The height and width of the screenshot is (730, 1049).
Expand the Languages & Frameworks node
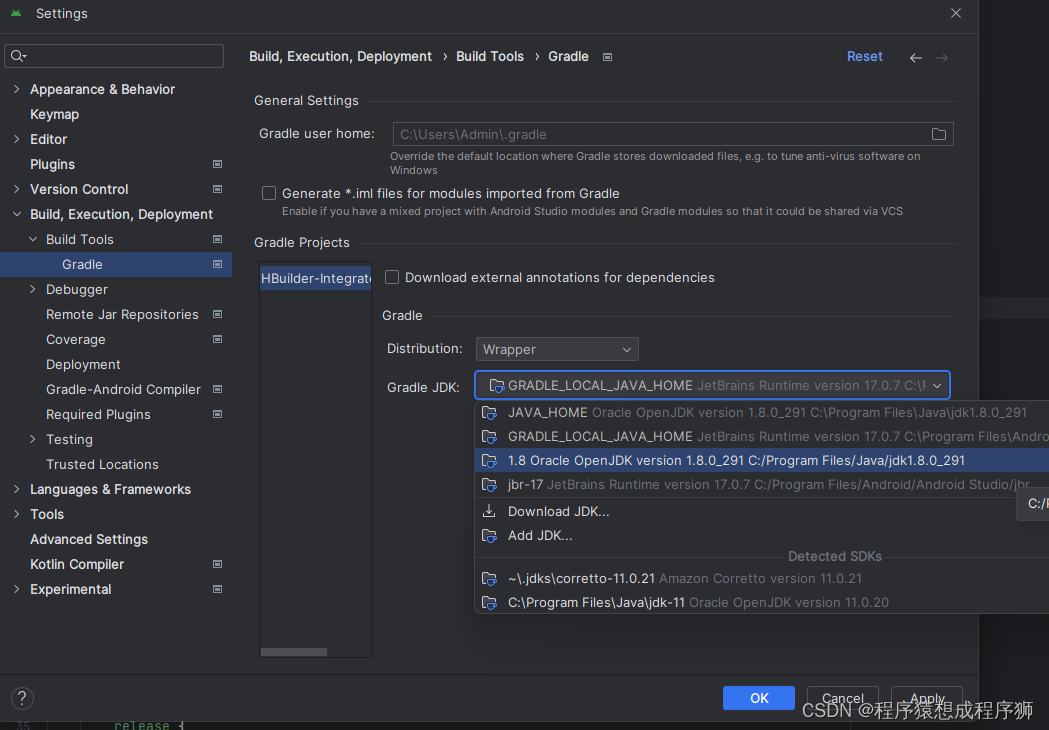pos(16,489)
